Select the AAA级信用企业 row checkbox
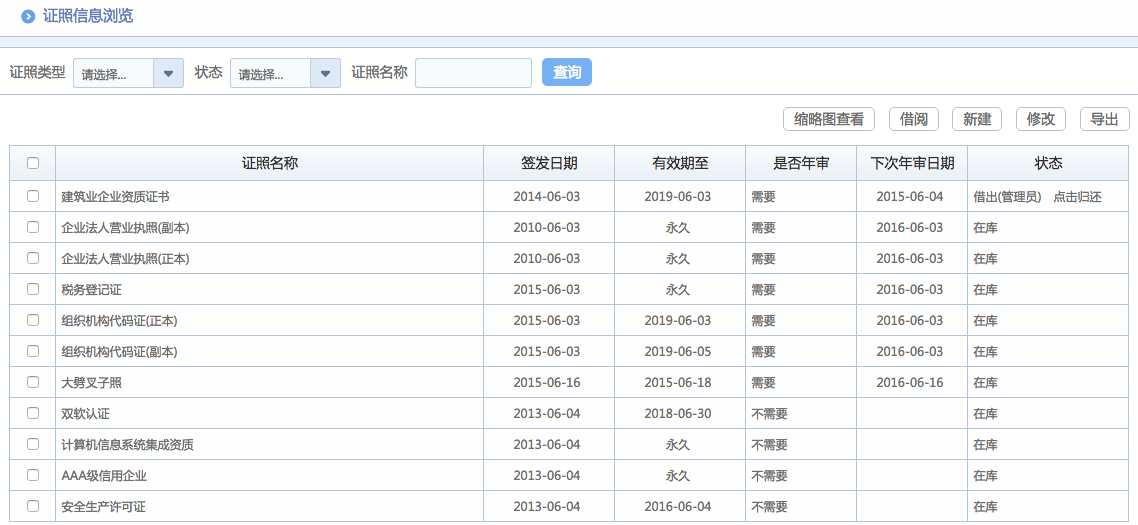Image resolution: width=1138 pixels, height=525 pixels. coord(33,475)
